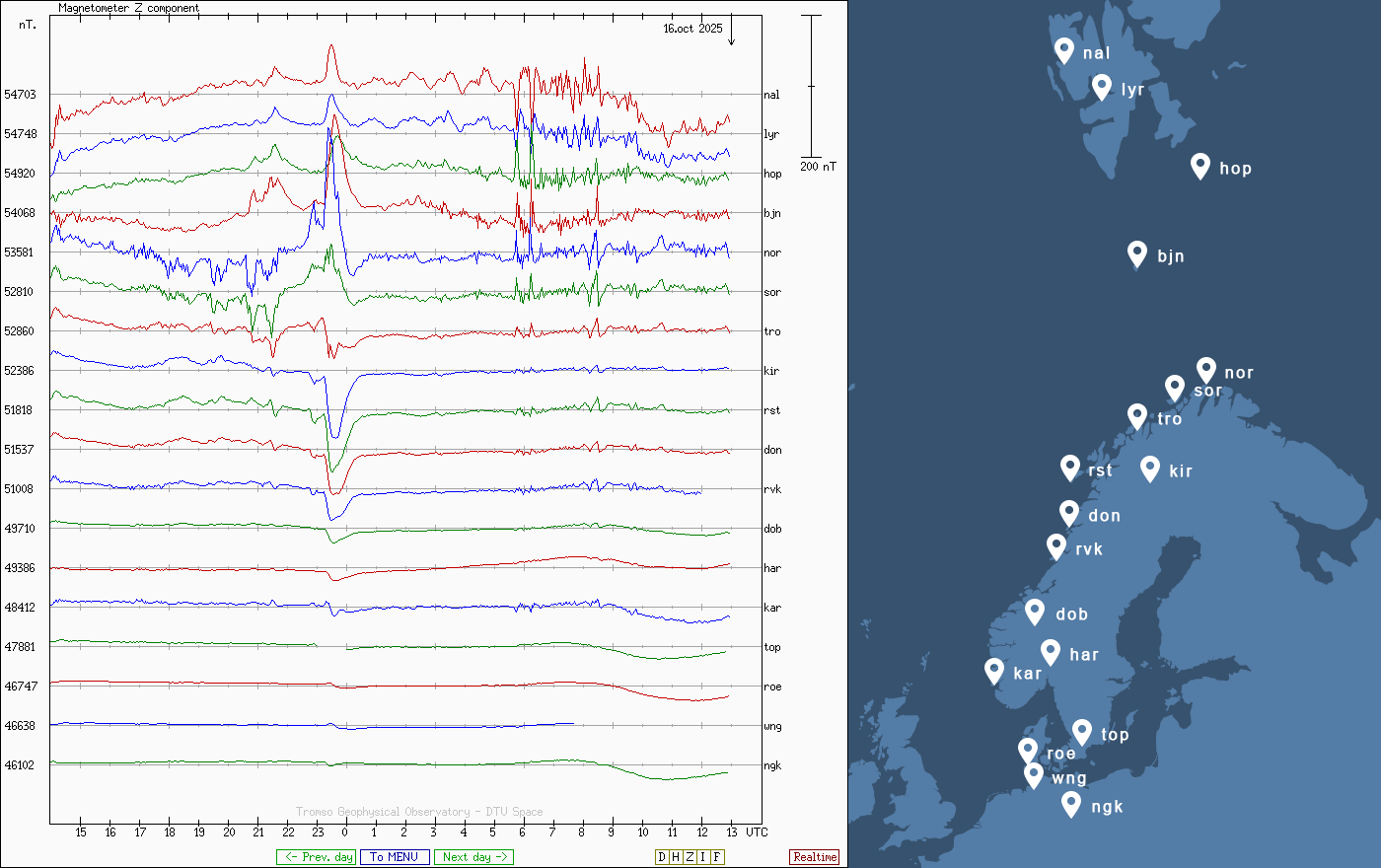Open the To MENU button

(x=395, y=857)
